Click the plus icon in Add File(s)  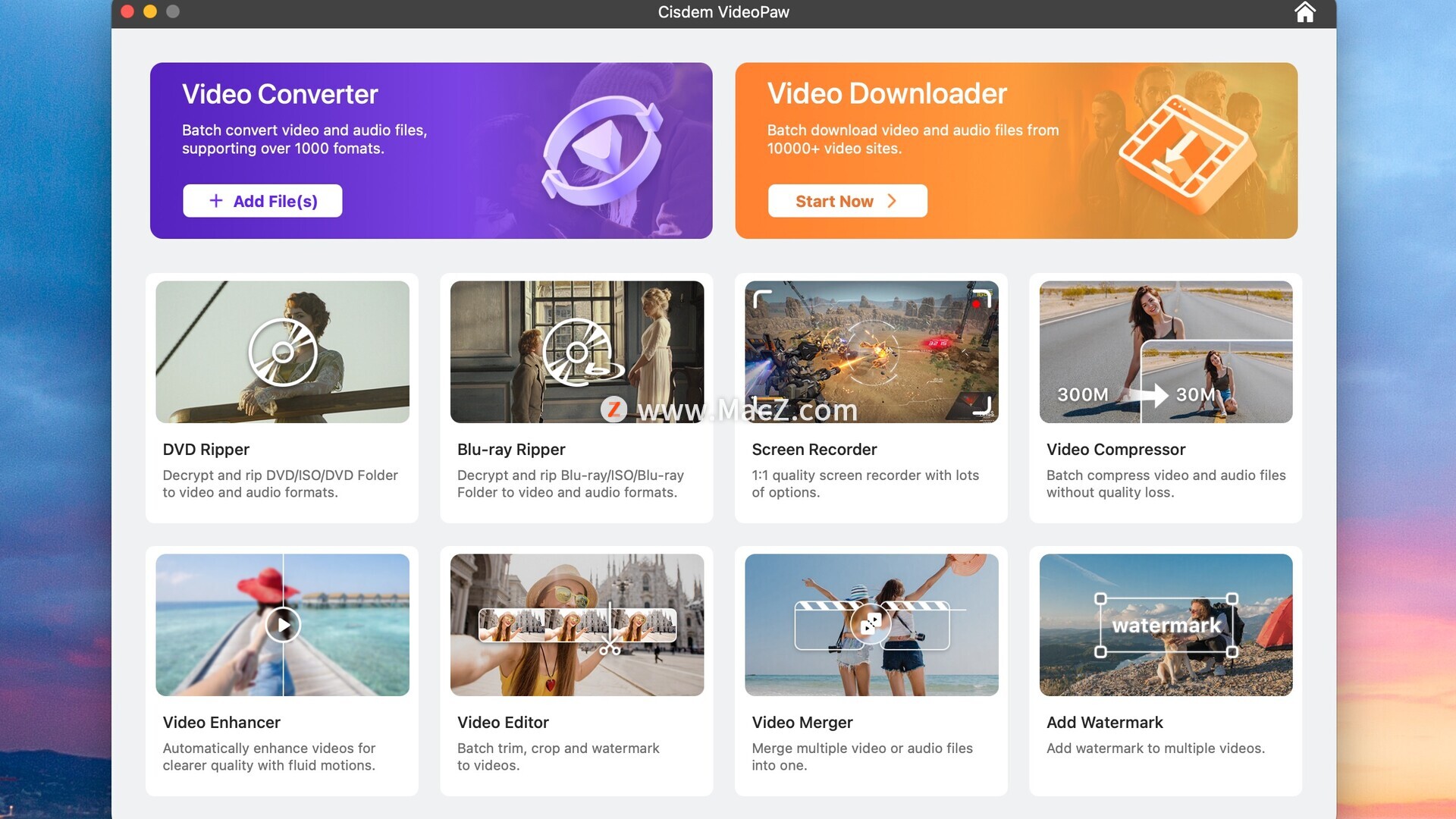(x=216, y=201)
